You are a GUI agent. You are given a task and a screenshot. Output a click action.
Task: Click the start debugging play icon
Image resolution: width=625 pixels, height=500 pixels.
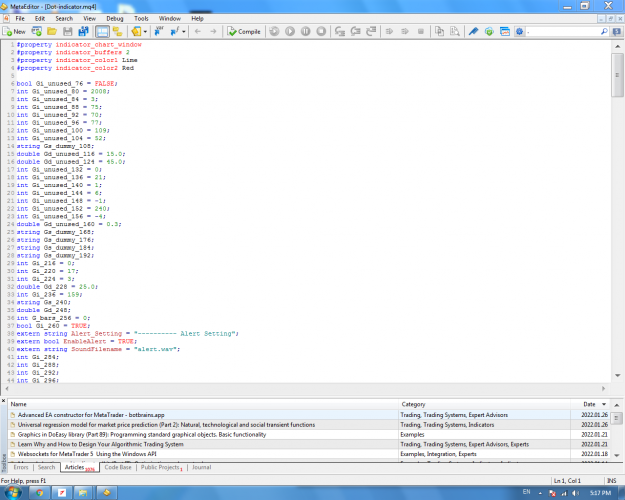pos(290,31)
